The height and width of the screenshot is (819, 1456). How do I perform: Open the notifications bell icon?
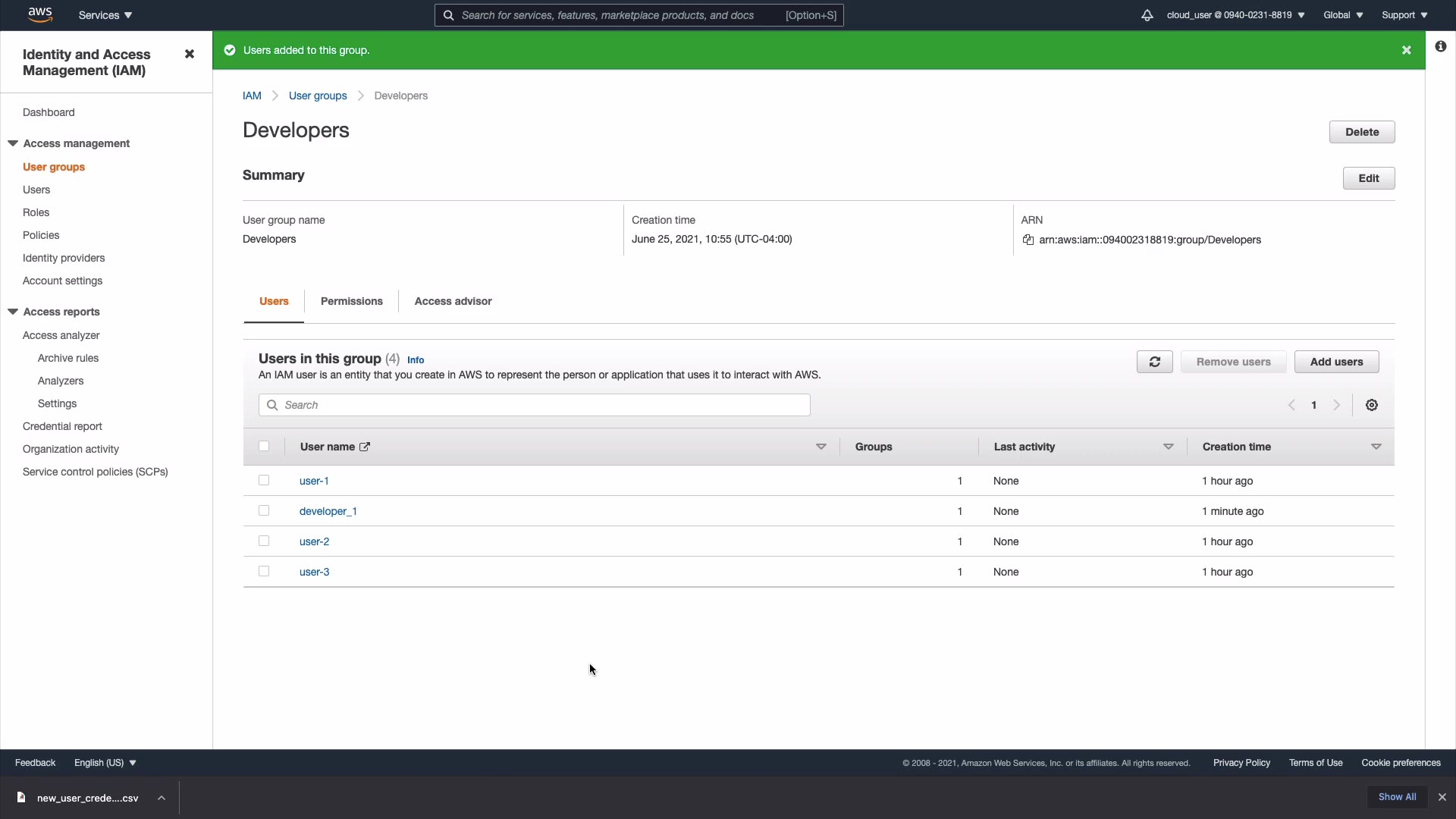click(1147, 15)
